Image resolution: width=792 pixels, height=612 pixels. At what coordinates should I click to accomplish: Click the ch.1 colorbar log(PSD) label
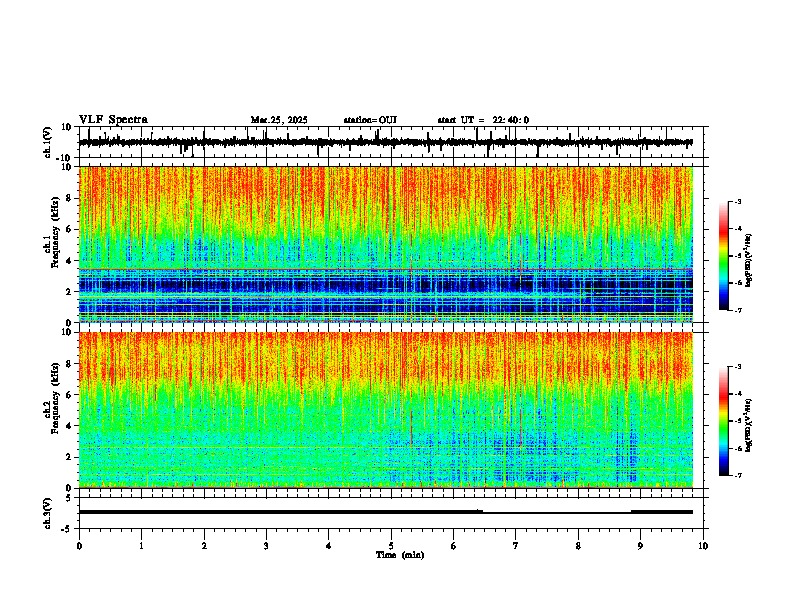tap(748, 261)
